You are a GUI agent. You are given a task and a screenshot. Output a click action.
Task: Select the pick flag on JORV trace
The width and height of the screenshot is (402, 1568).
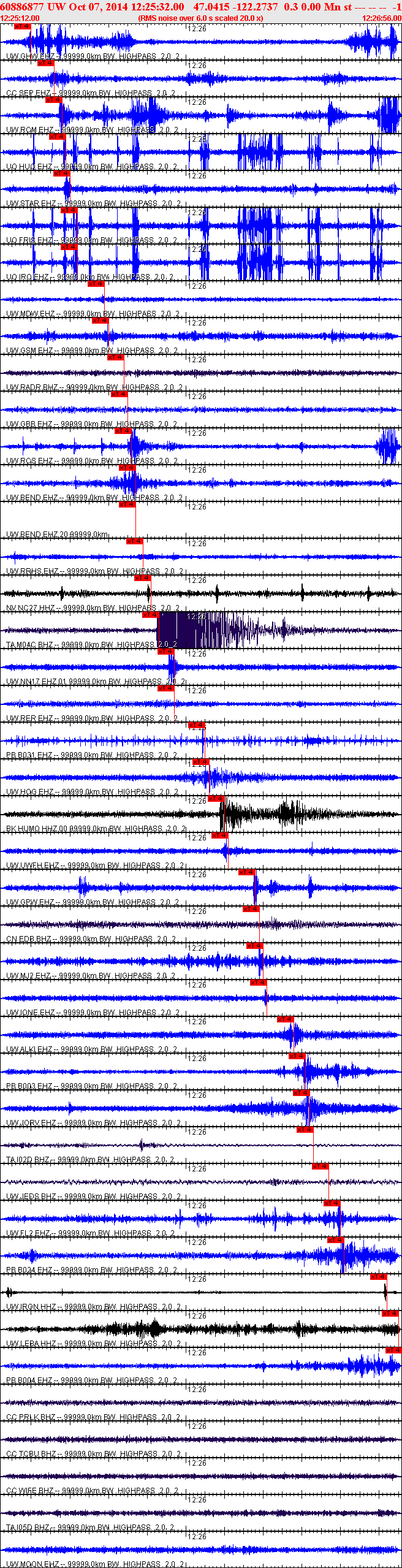tap(301, 1093)
